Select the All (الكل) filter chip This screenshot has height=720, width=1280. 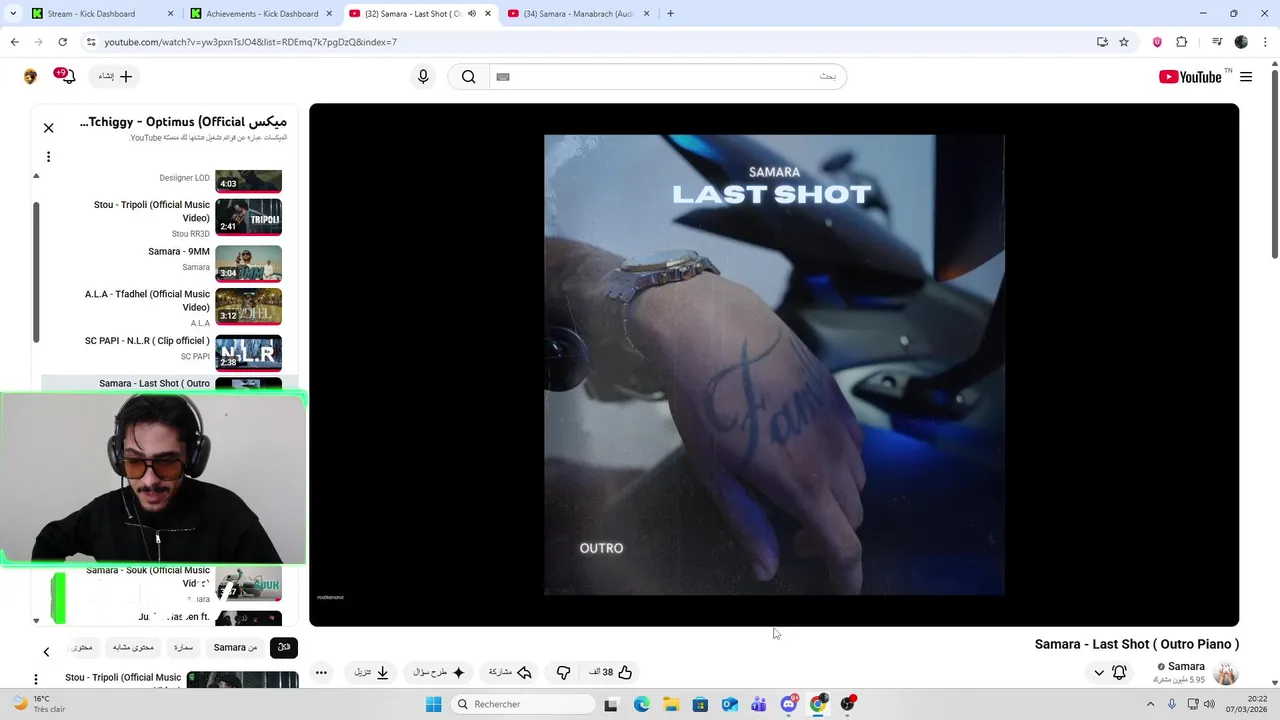tap(284, 647)
